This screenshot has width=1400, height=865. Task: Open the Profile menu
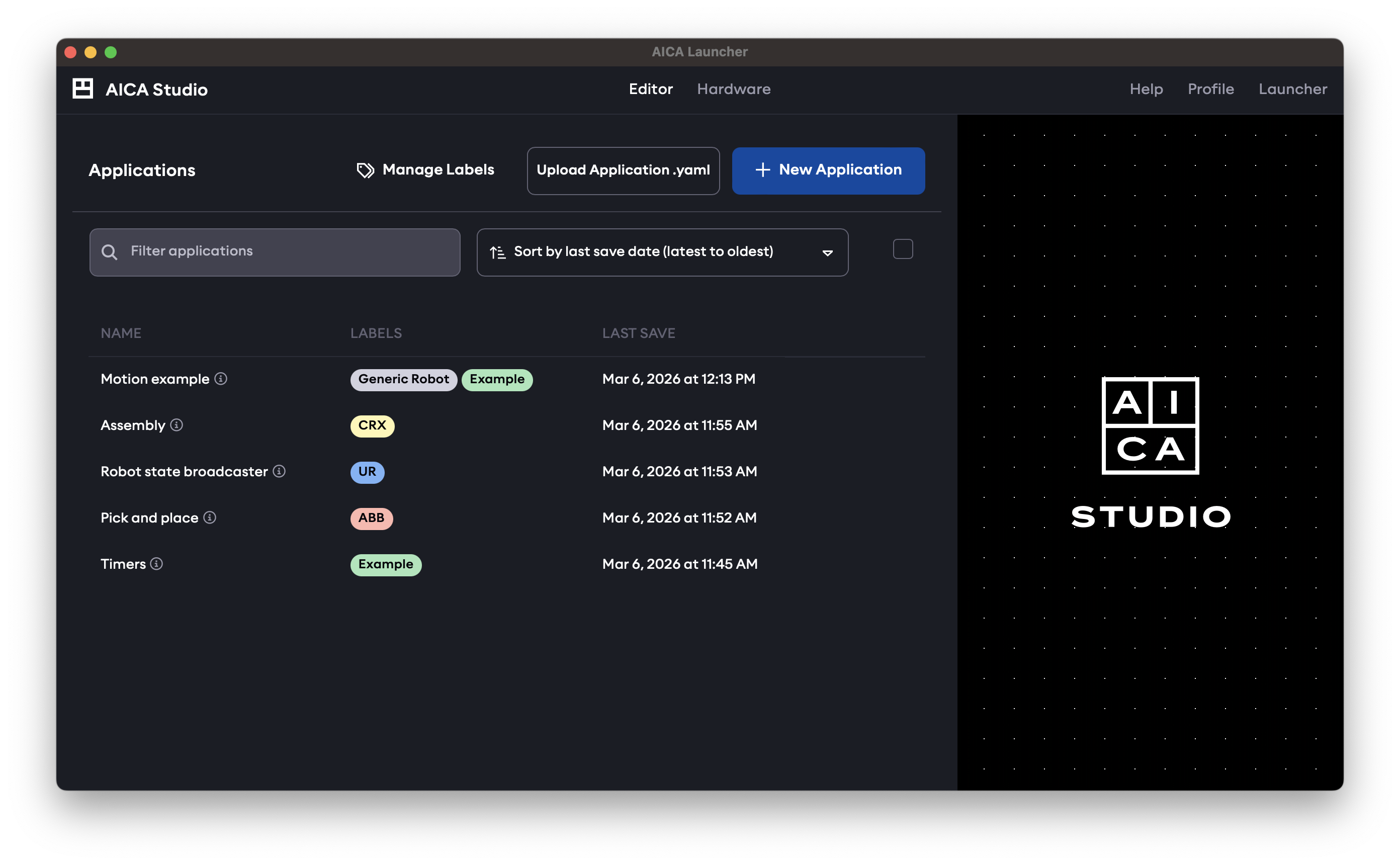tap(1210, 89)
